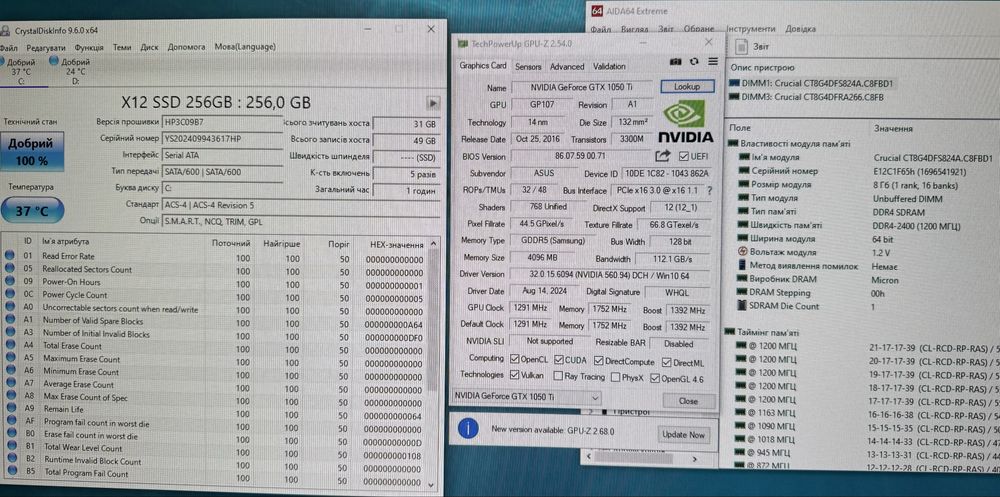The image size is (1000, 497).
Task: Click the Добрий 100% health status button
Action: pos(31,151)
